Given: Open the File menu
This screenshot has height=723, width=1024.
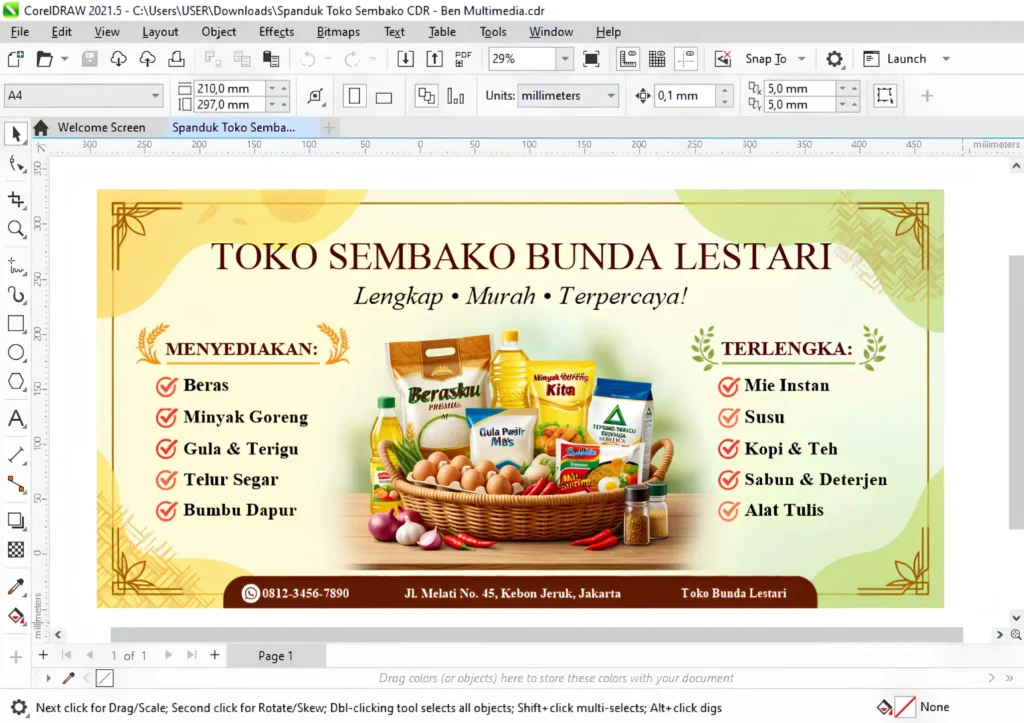Looking at the screenshot, I should [20, 31].
